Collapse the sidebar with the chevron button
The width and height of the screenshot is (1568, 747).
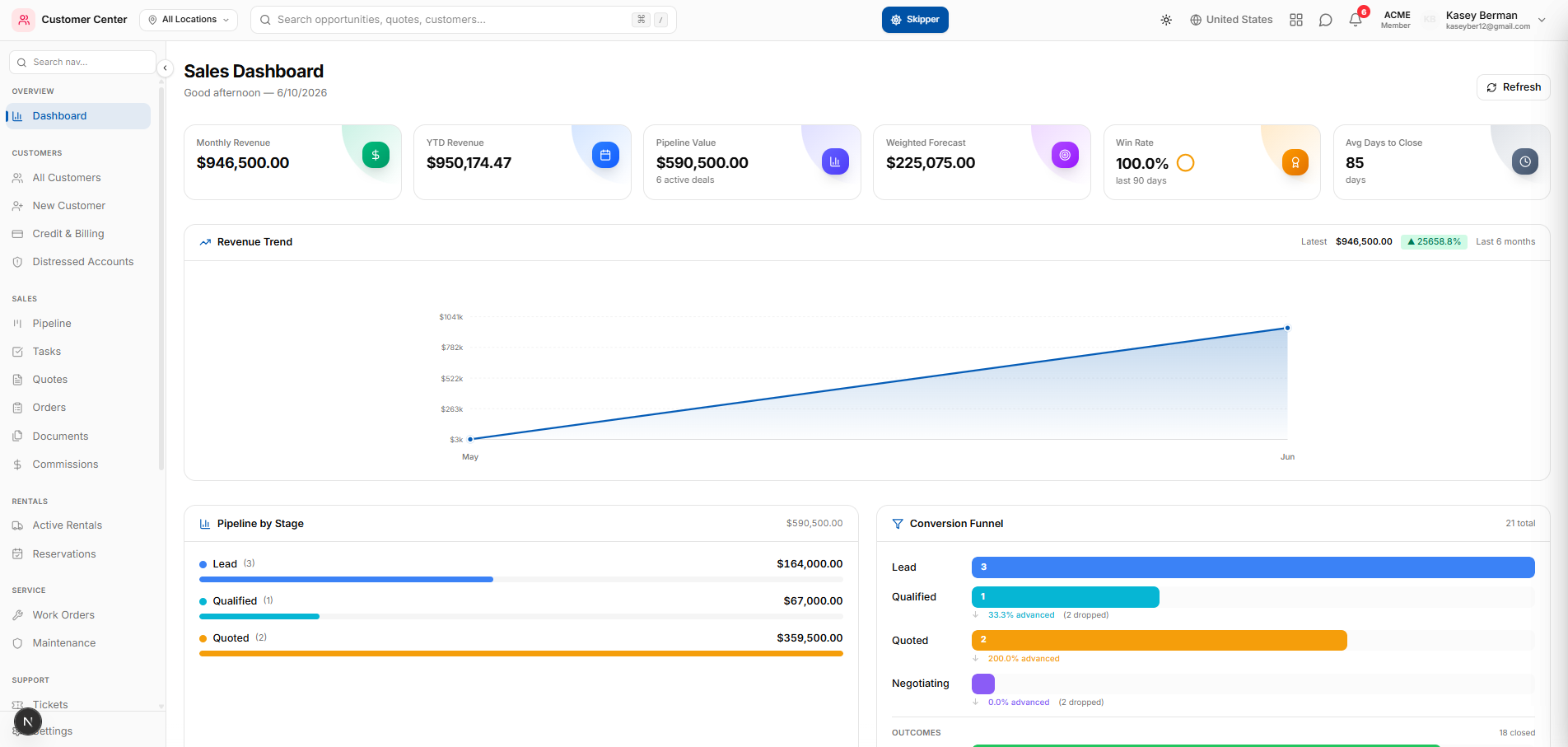click(x=165, y=68)
